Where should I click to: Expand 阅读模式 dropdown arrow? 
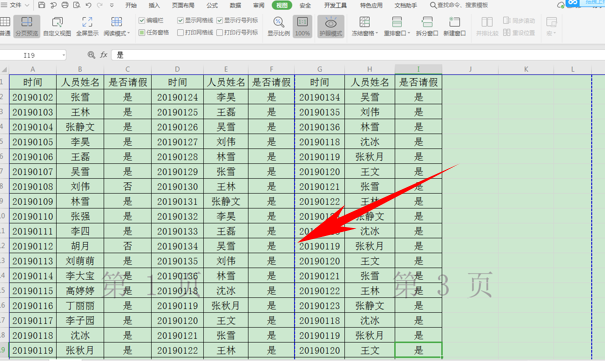(128, 34)
